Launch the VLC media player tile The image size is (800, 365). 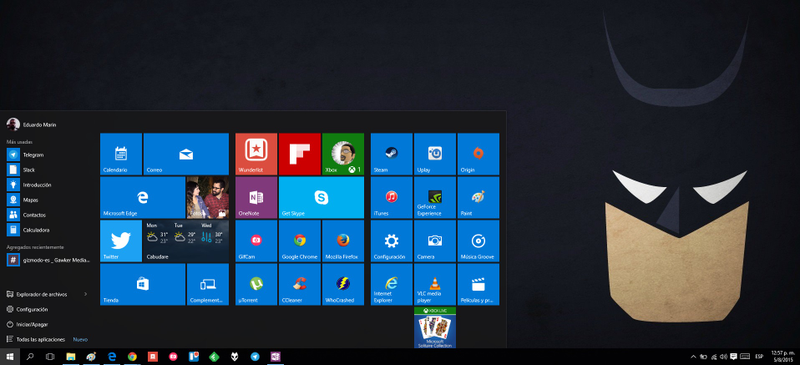coord(435,284)
